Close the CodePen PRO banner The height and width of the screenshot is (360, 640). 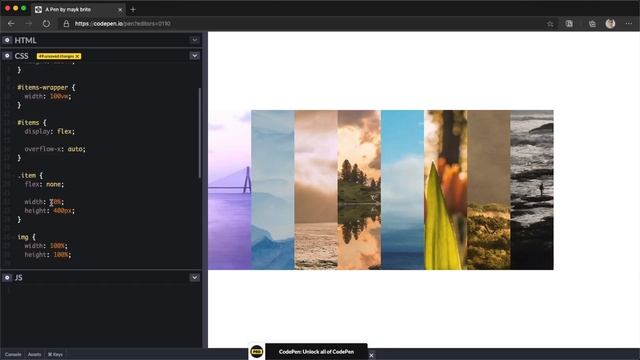(371, 355)
